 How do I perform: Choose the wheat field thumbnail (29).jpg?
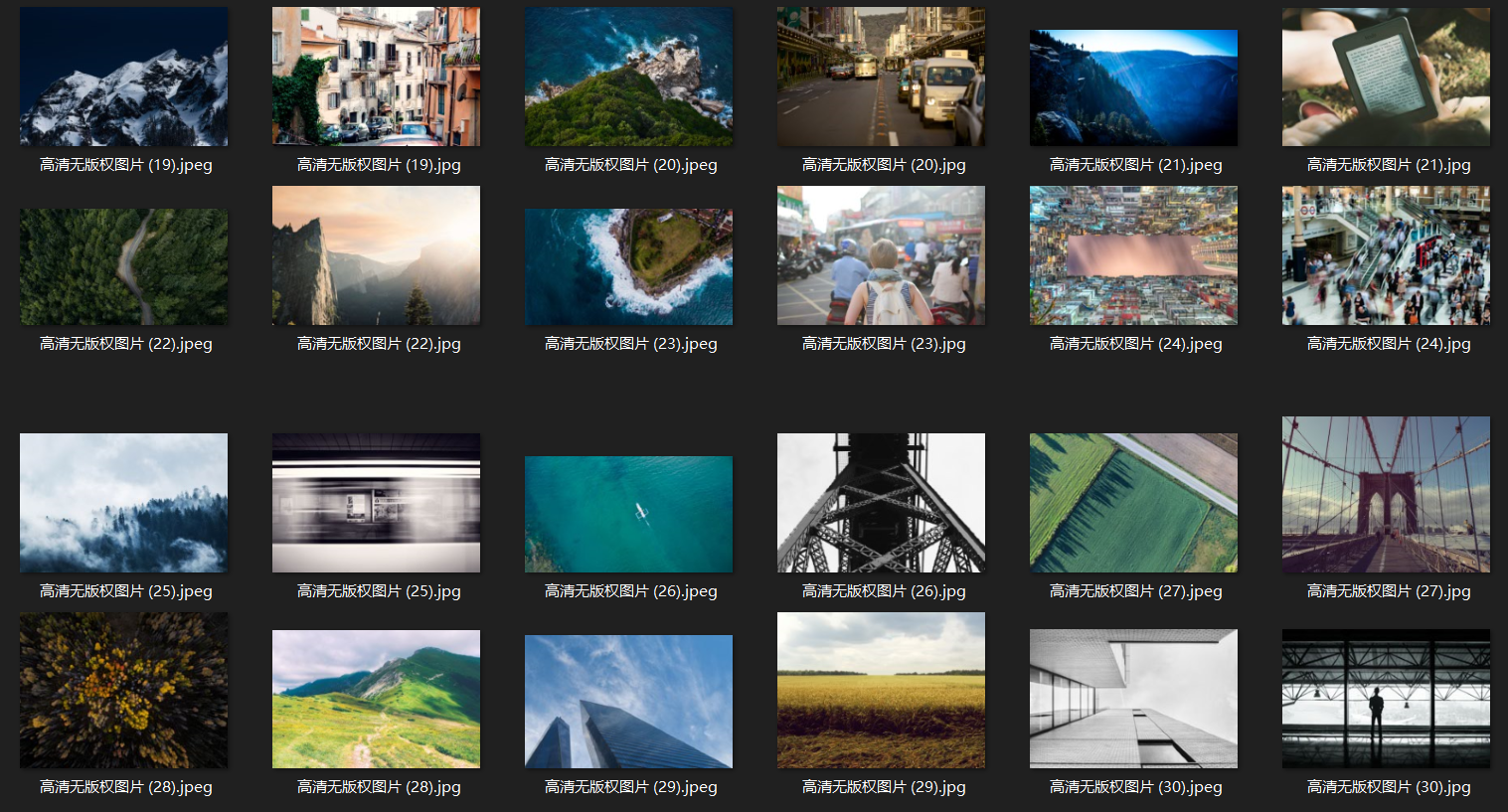[x=881, y=690]
